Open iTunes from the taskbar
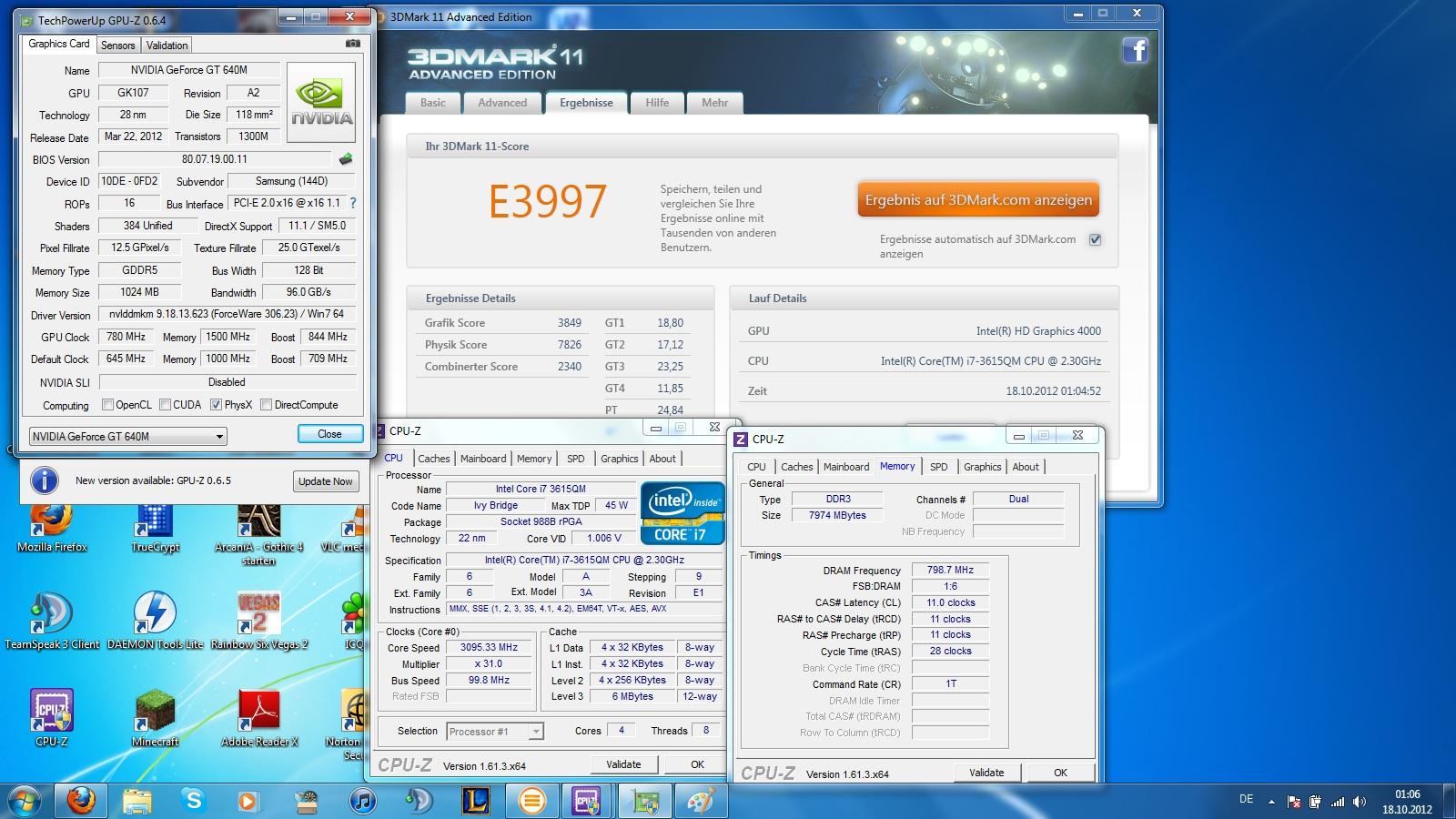1456x819 pixels. pyautogui.click(x=362, y=801)
